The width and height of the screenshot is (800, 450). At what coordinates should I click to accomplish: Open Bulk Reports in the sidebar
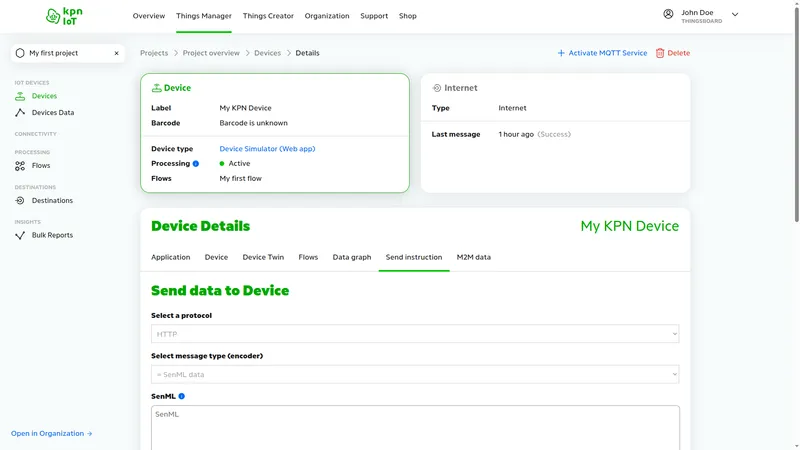[53, 235]
